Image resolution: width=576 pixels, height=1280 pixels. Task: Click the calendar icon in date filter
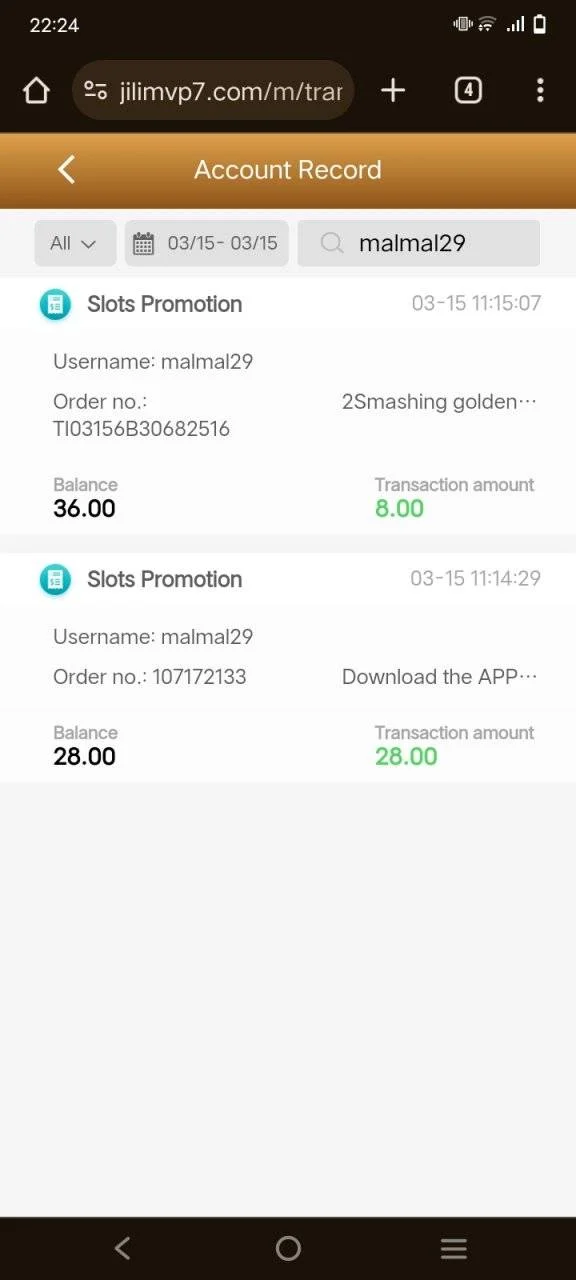[x=144, y=243]
